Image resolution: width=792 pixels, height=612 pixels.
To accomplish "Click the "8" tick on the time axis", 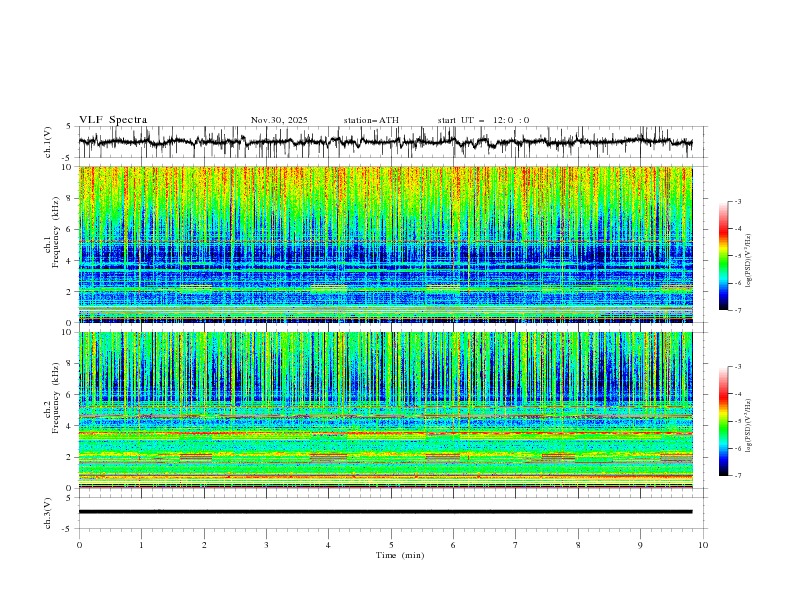I will pyautogui.click(x=578, y=545).
